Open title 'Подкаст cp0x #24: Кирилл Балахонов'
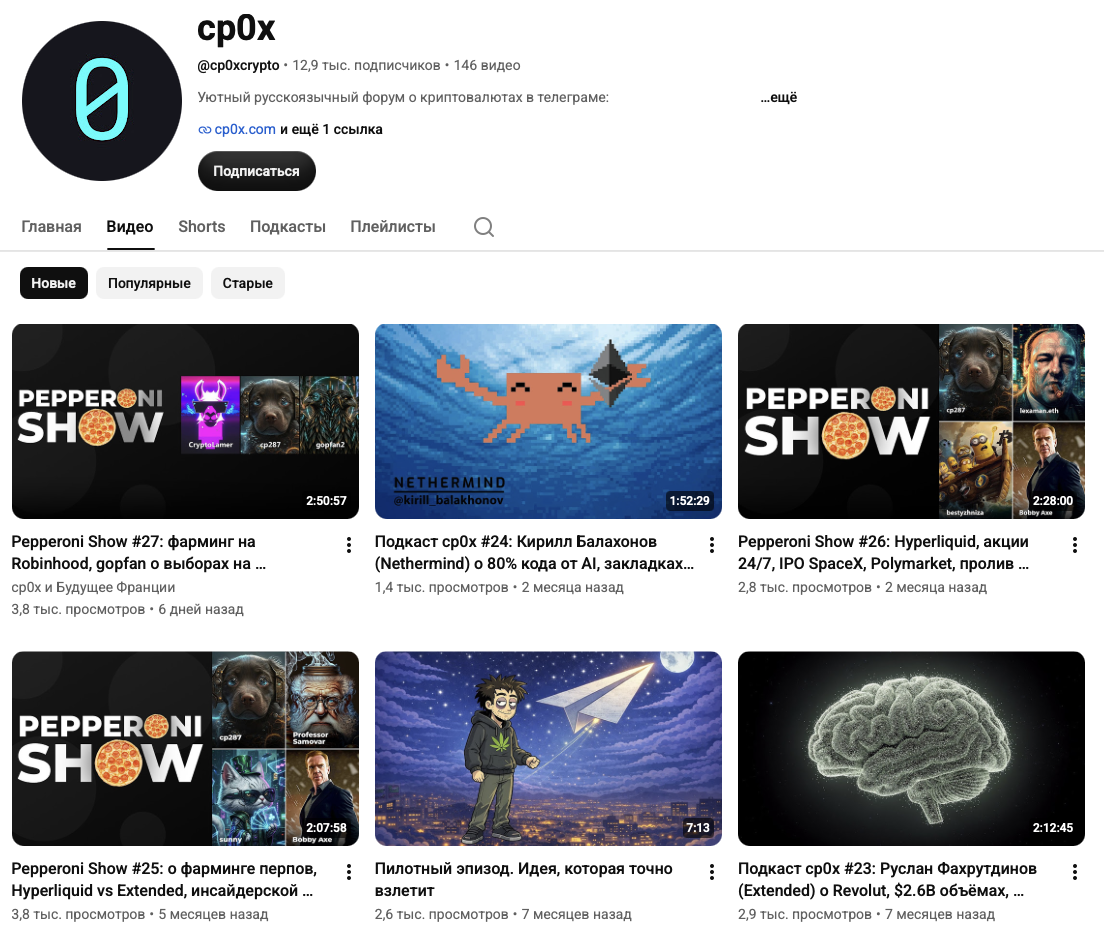This screenshot has width=1104, height=938. pos(534,553)
